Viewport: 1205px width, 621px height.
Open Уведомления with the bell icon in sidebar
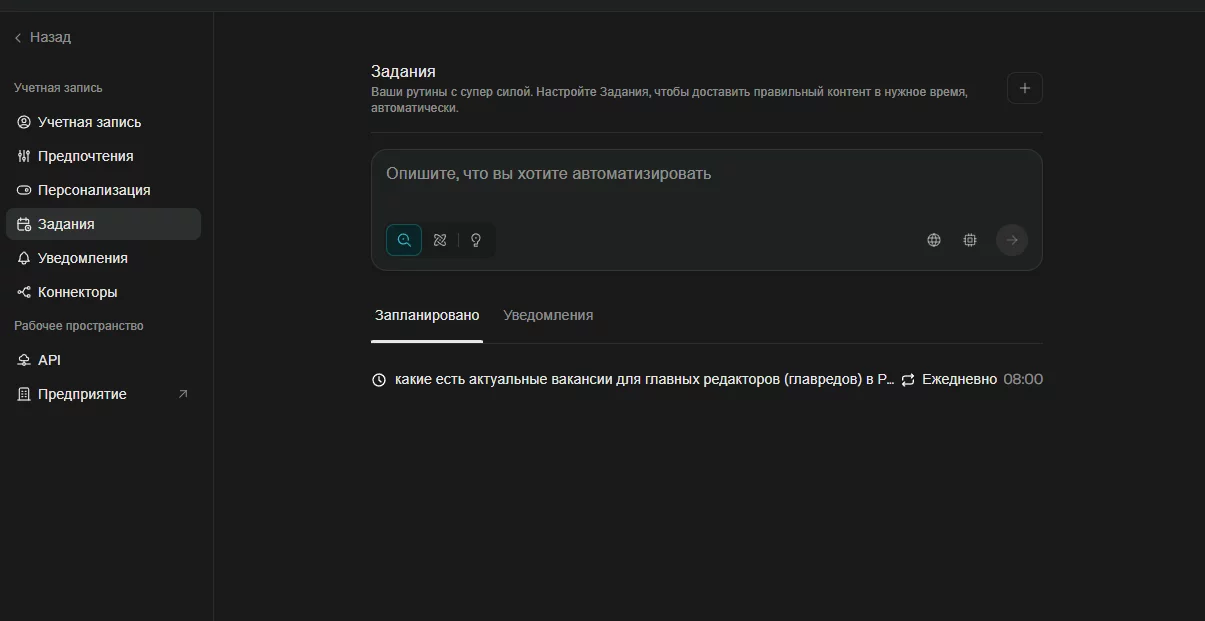click(82, 258)
